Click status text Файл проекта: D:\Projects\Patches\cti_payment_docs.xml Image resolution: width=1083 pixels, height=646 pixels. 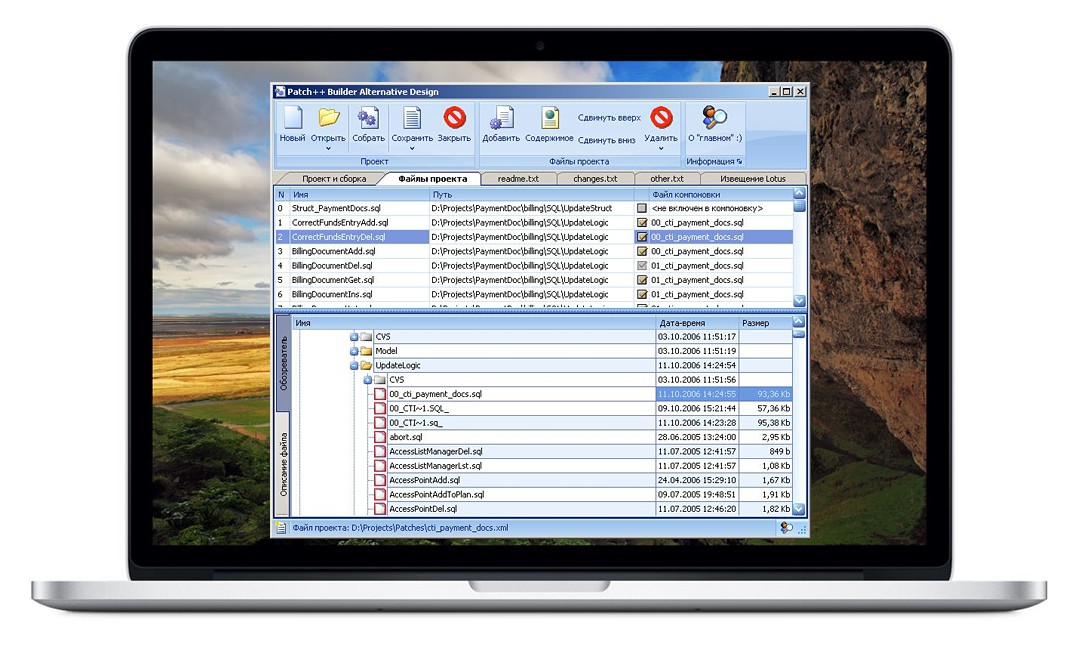pos(400,528)
